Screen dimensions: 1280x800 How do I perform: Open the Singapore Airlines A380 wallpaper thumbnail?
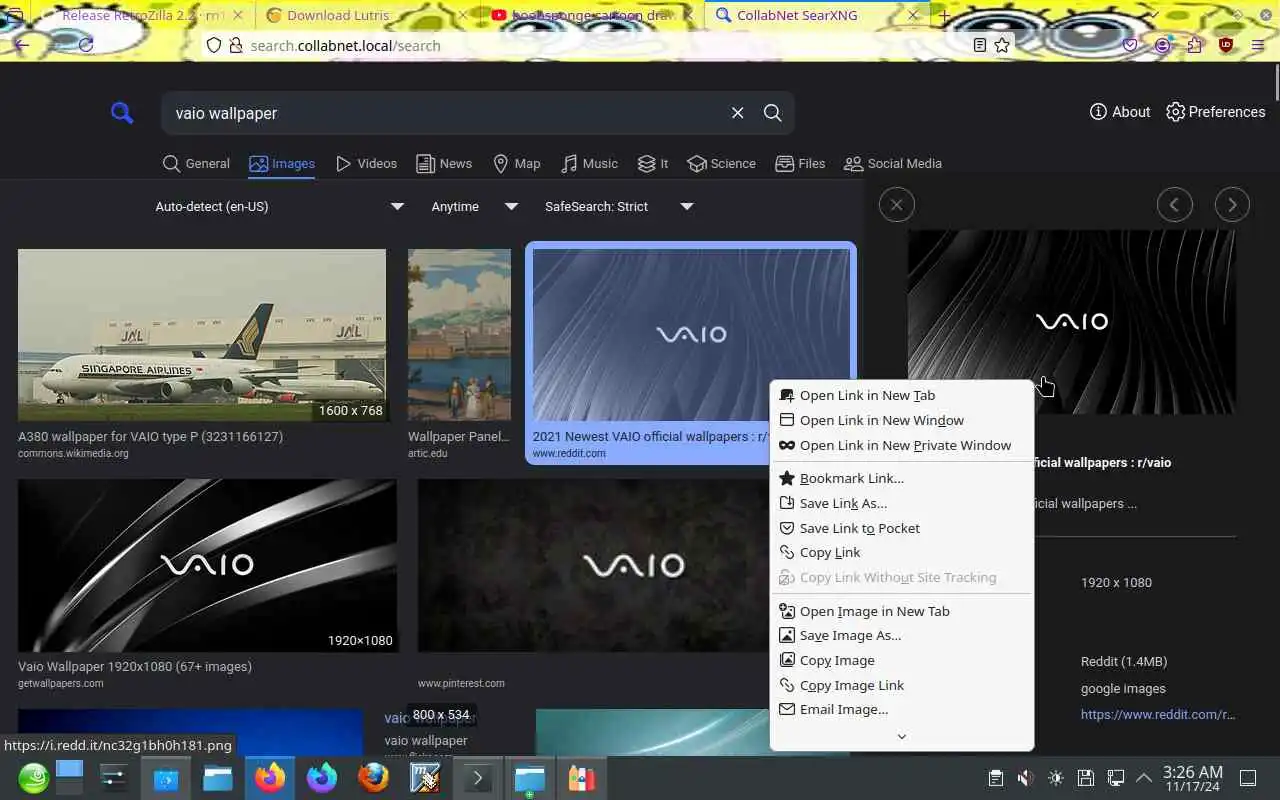point(202,335)
